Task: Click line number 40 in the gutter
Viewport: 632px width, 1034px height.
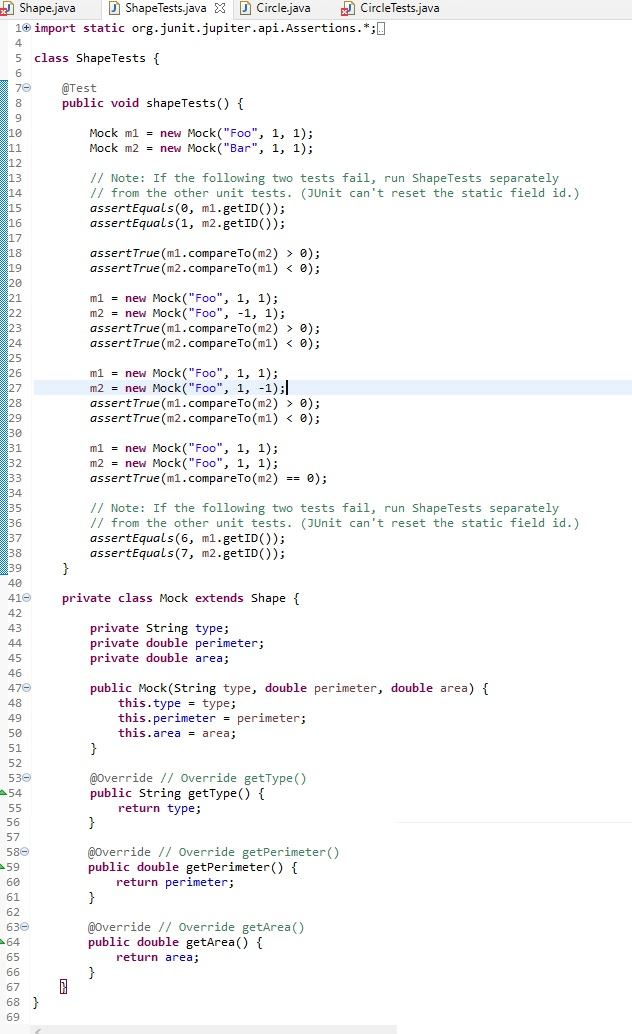Action: click(x=15, y=583)
